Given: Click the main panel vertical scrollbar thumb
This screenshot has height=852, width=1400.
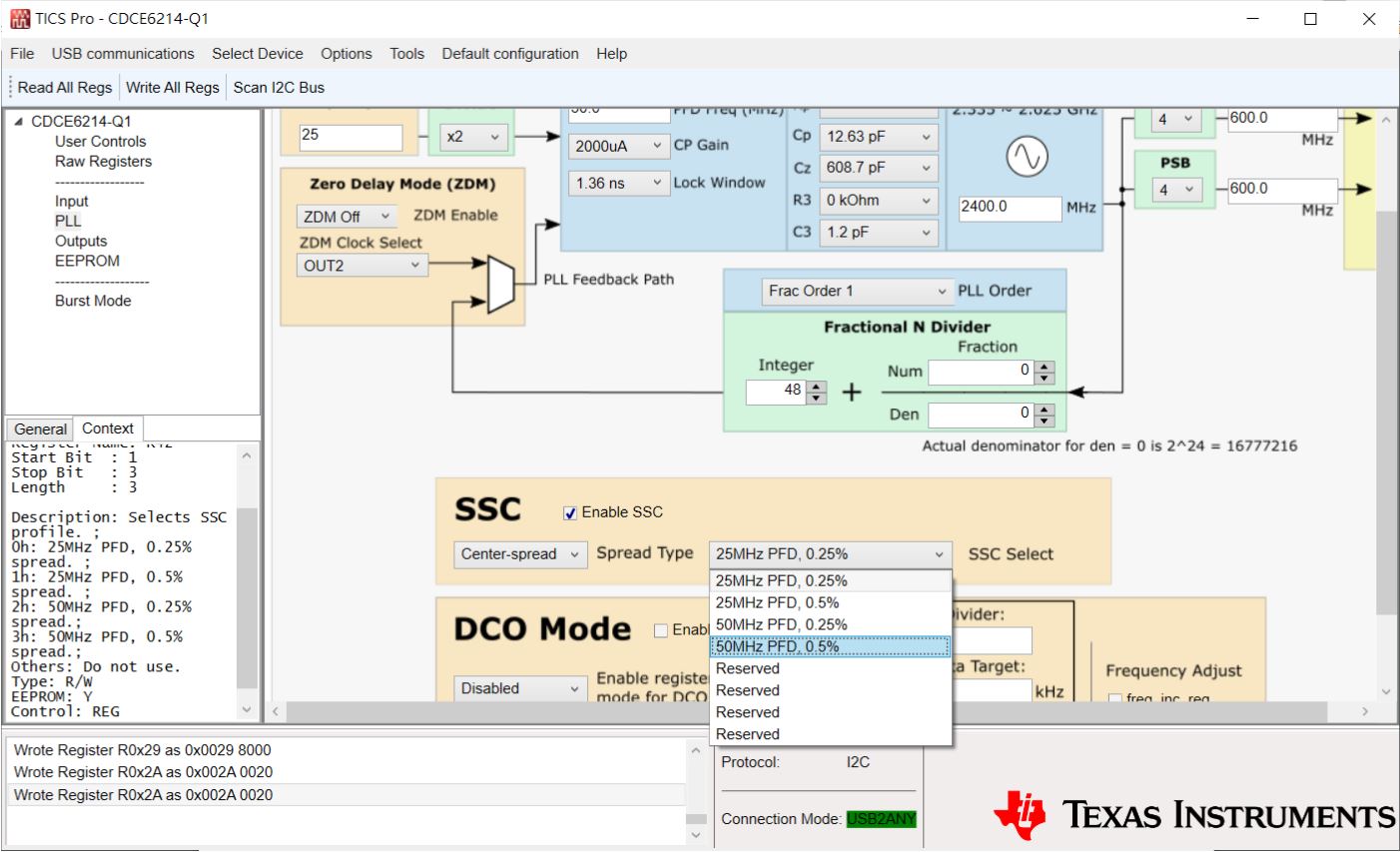Looking at the screenshot, I should point(1386,413).
